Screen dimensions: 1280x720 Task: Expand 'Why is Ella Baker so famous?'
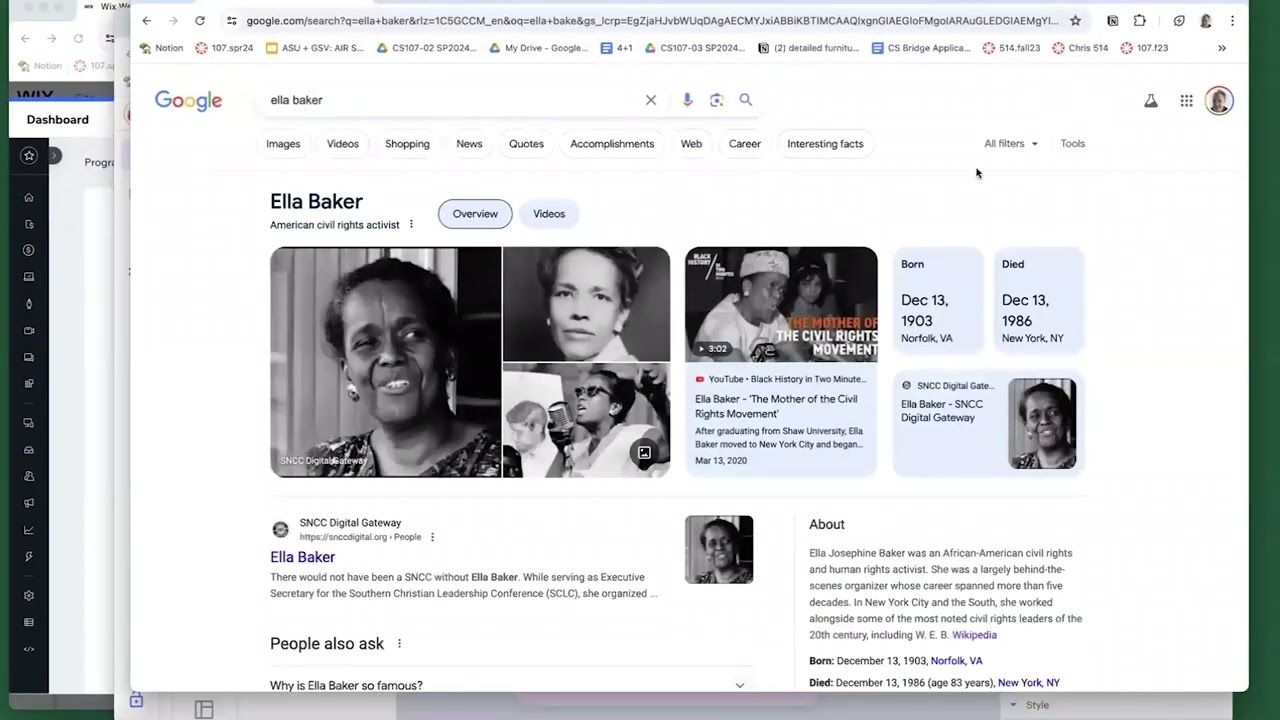(511, 685)
